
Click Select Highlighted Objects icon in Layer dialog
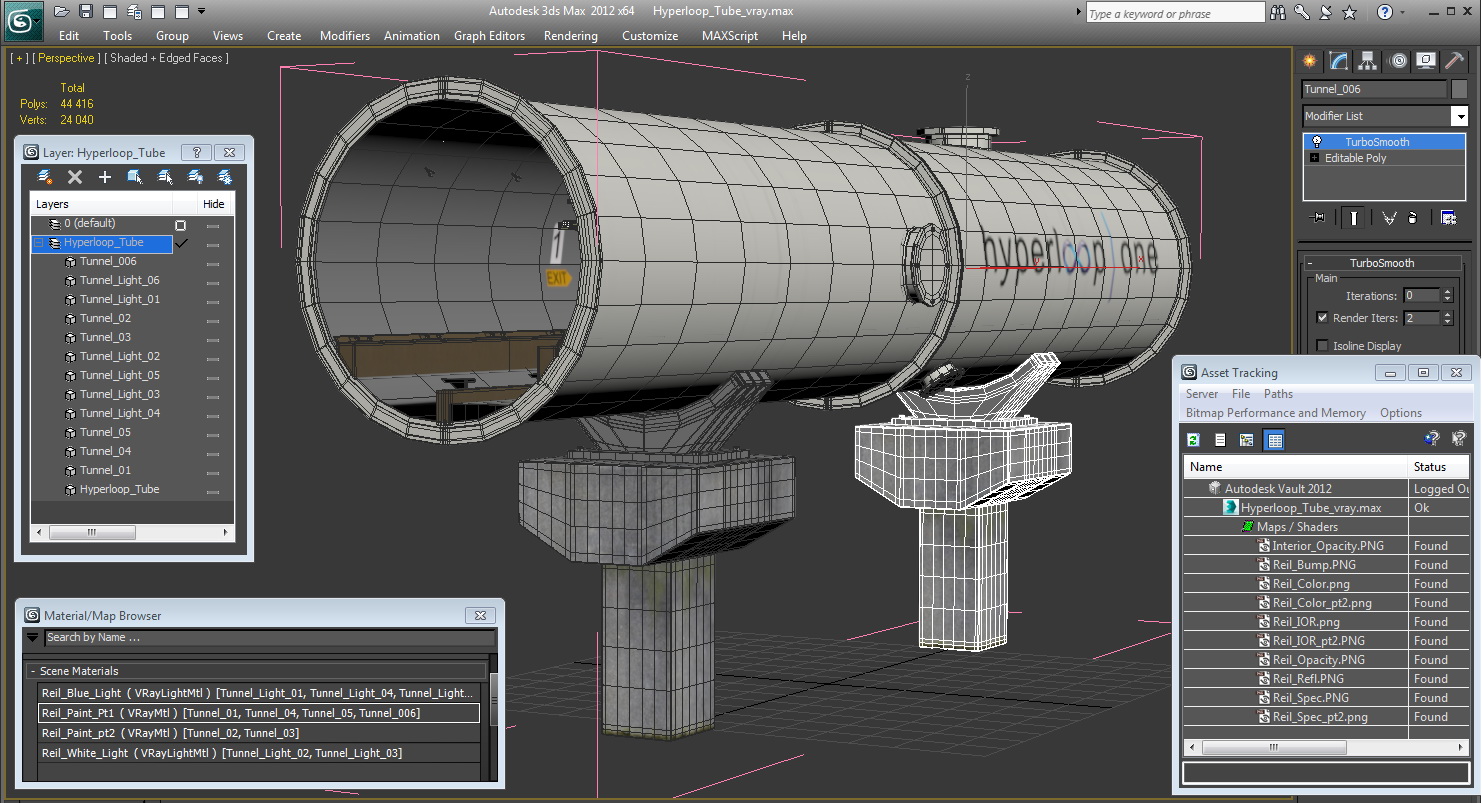tap(134, 177)
